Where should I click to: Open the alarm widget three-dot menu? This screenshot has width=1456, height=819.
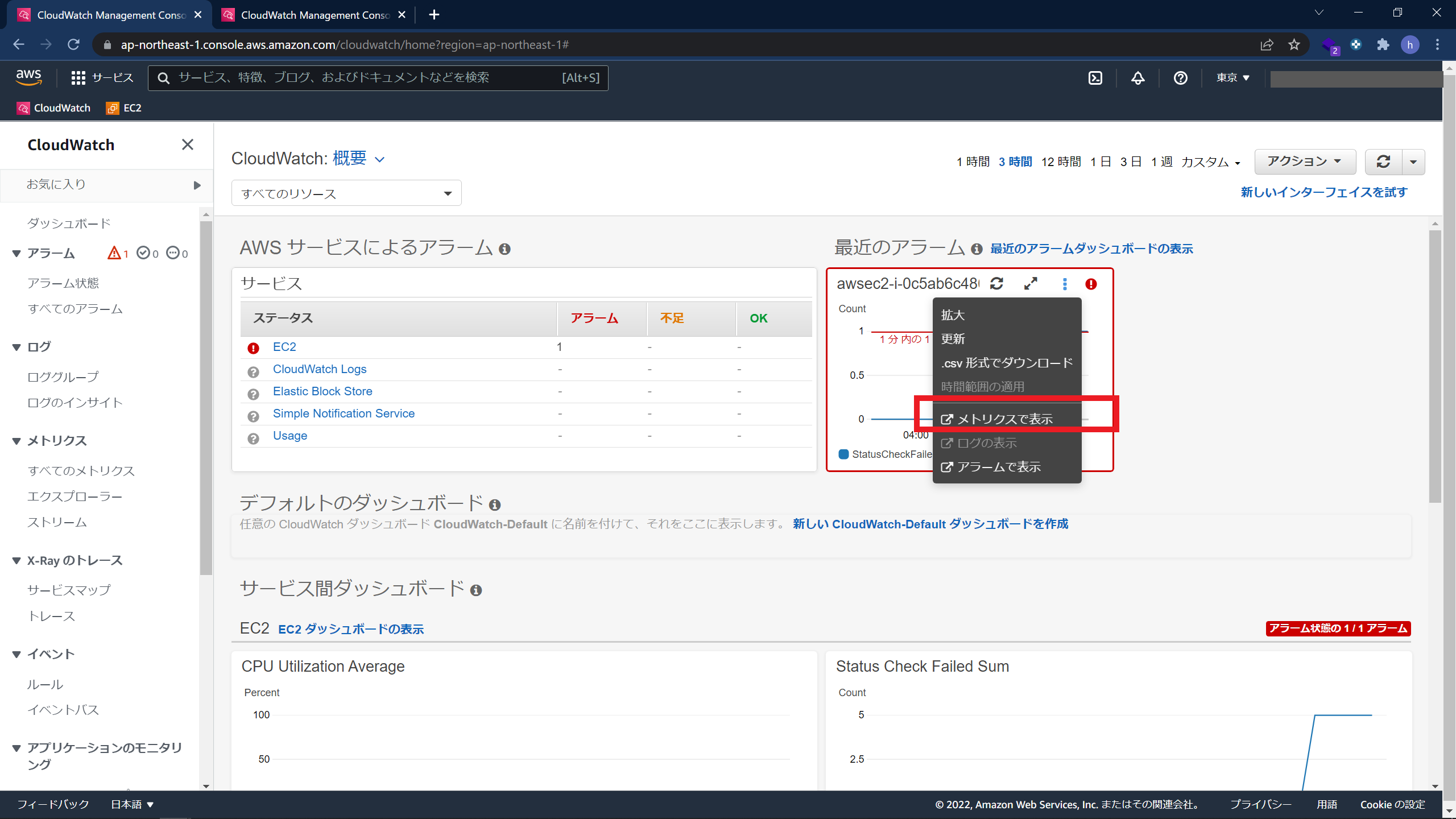[1065, 284]
